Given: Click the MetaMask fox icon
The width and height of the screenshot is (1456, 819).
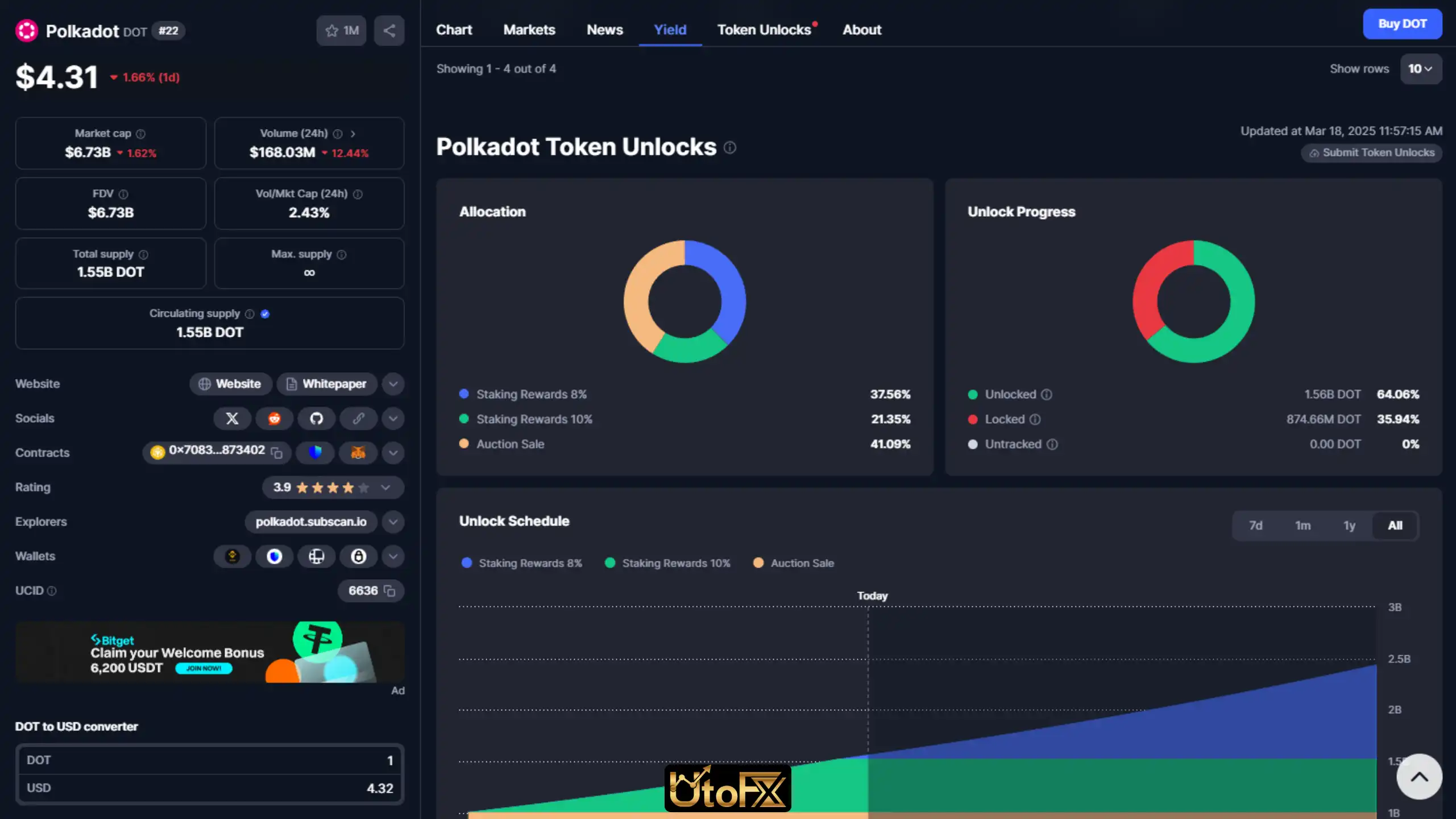Looking at the screenshot, I should click(358, 453).
